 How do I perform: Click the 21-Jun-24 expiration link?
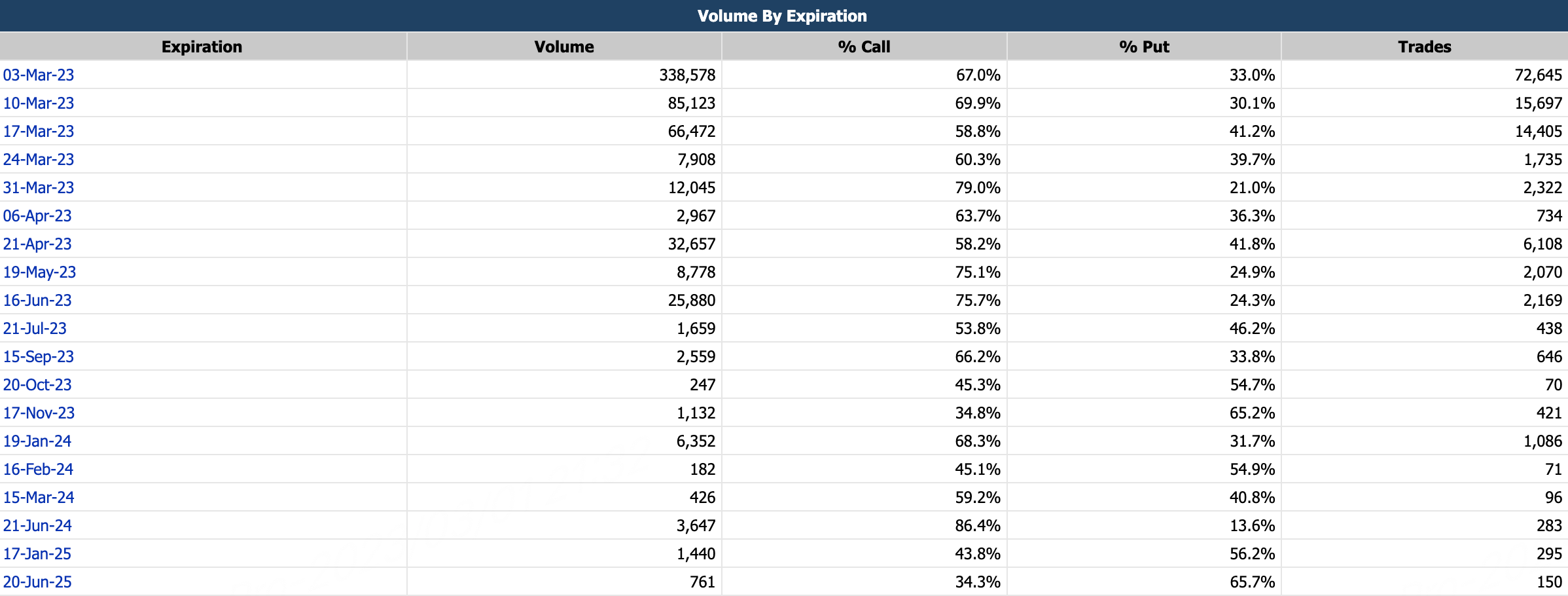coord(37,526)
